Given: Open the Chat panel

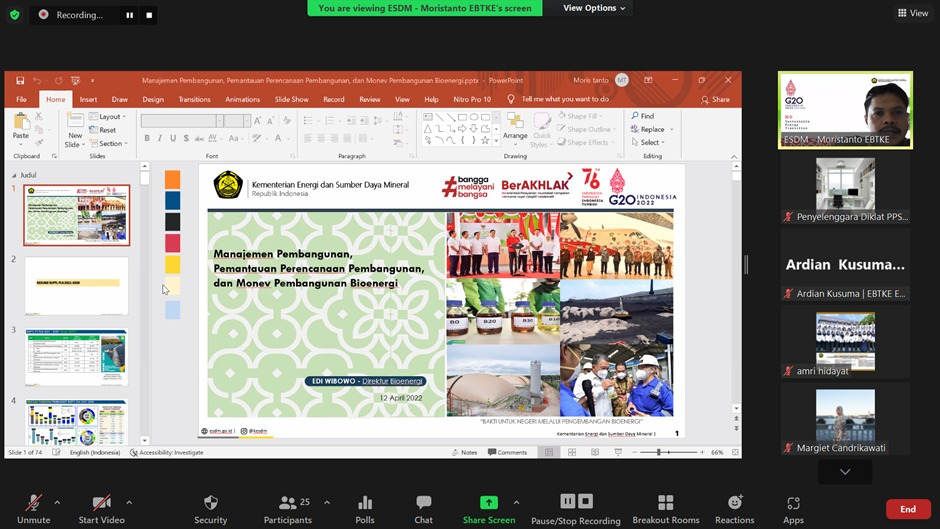Looking at the screenshot, I should click(423, 509).
